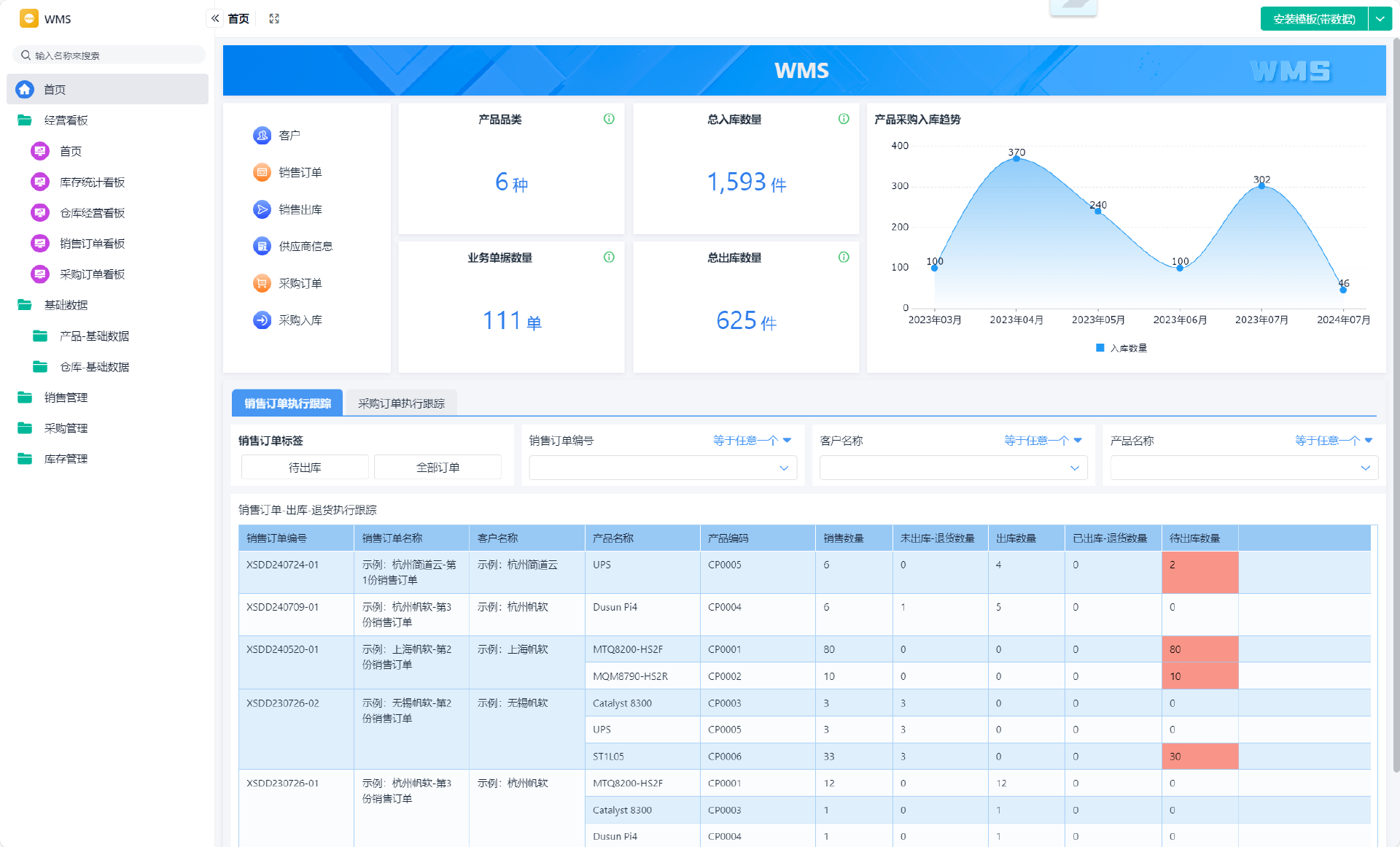1400x847 pixels.
Task: Open 销售订单编号 filter dropdown
Action: 662,468
